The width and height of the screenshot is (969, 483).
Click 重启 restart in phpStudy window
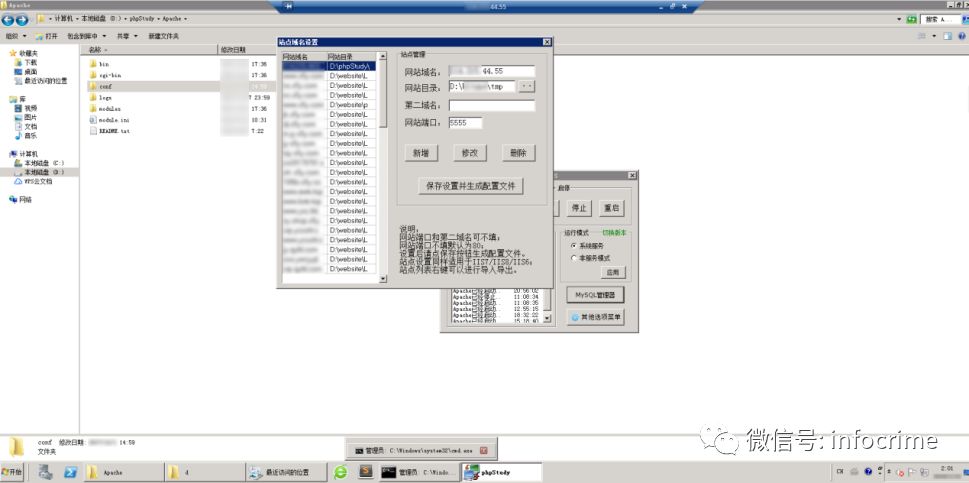pos(611,208)
